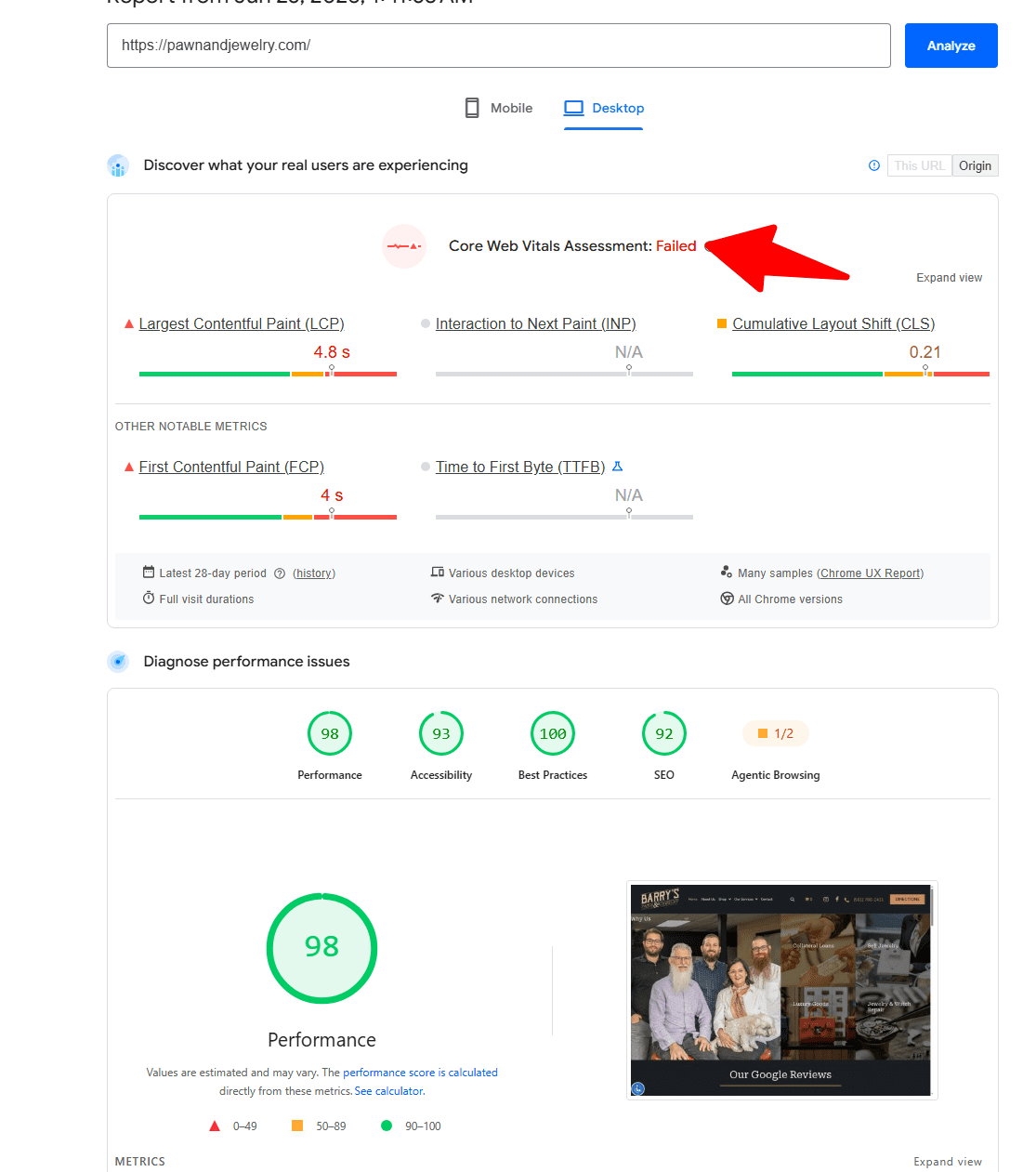Expand view of the Metrics section
Screen dimensions: 1036x1172
948,1162
